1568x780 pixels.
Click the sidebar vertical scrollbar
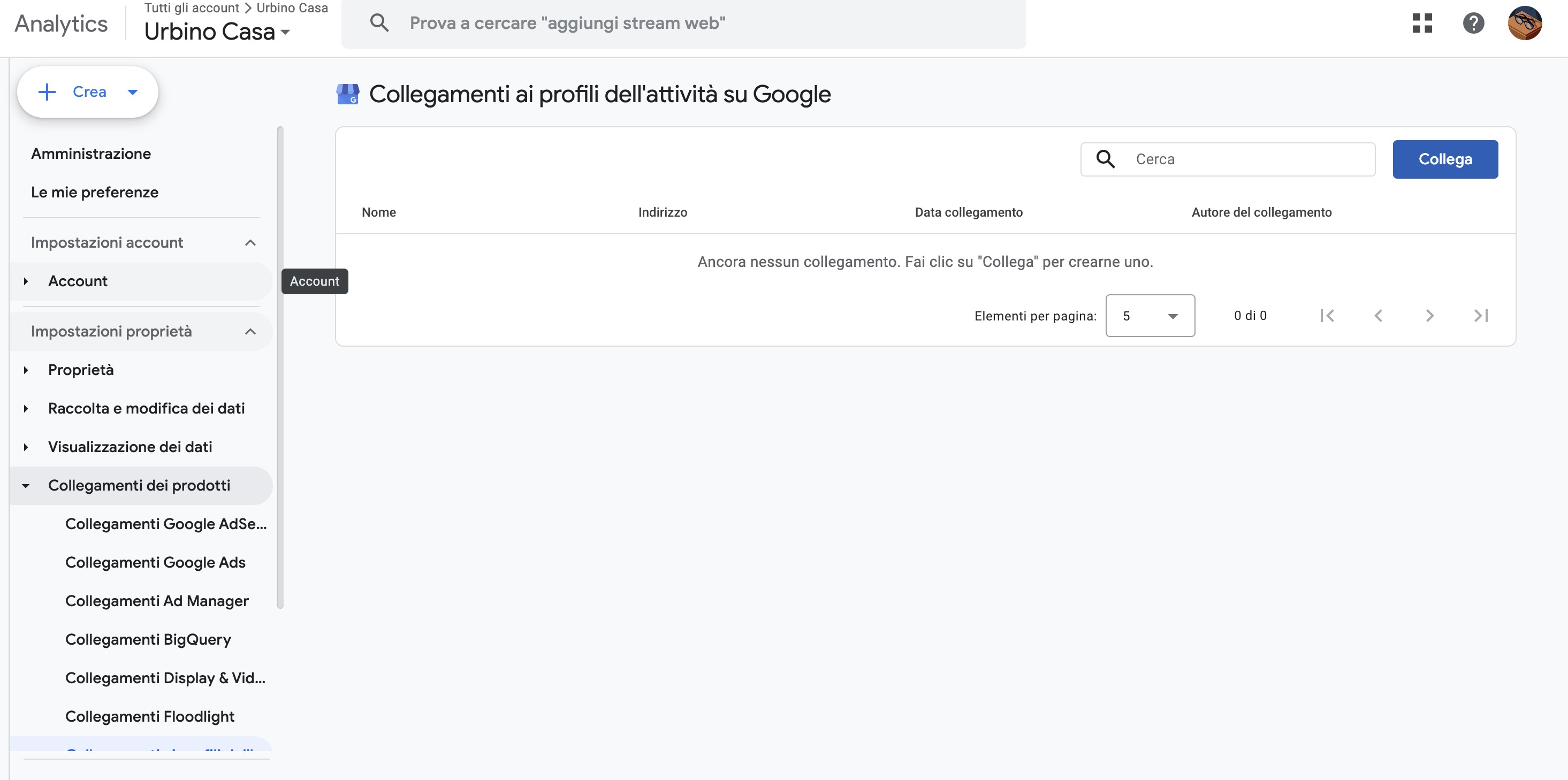pyautogui.click(x=280, y=367)
